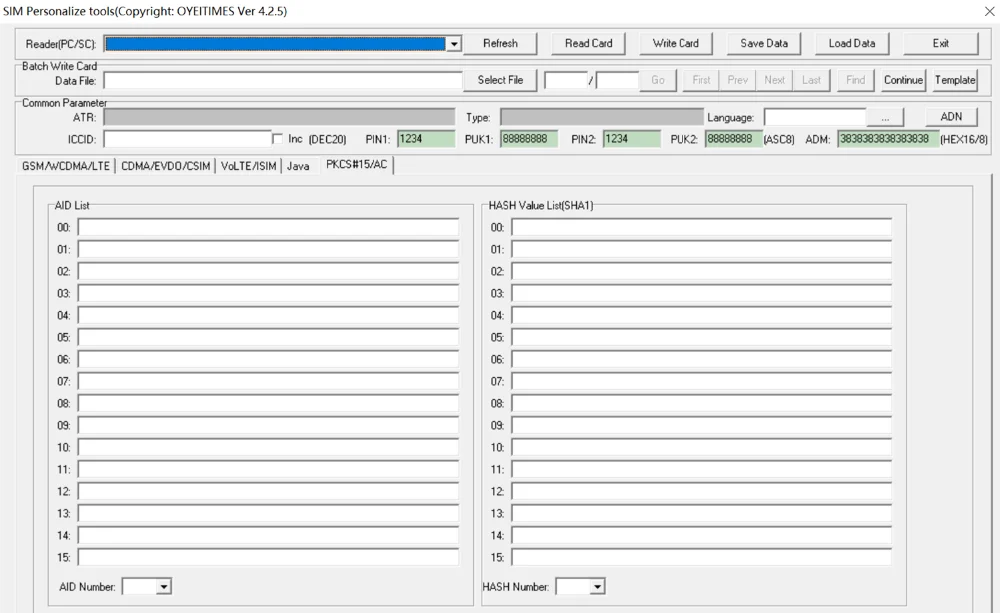1000x613 pixels.
Task: Focus AID List field 05
Action: [x=268, y=337]
